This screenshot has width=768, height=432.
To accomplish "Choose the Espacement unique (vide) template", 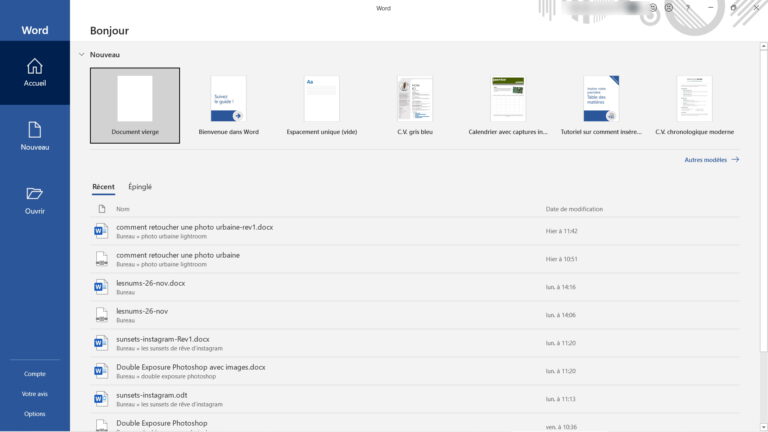I will tap(322, 105).
